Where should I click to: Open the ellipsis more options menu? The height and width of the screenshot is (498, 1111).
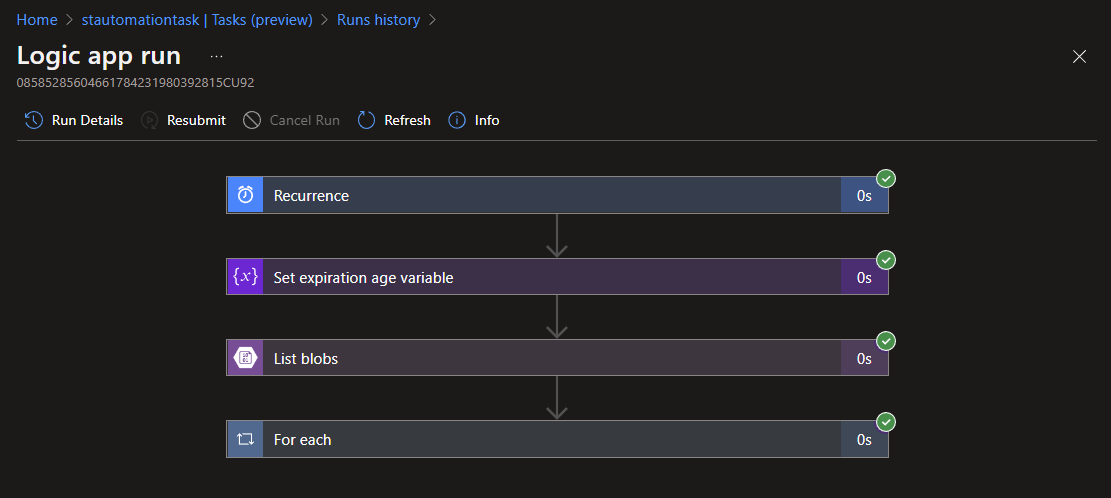click(216, 56)
